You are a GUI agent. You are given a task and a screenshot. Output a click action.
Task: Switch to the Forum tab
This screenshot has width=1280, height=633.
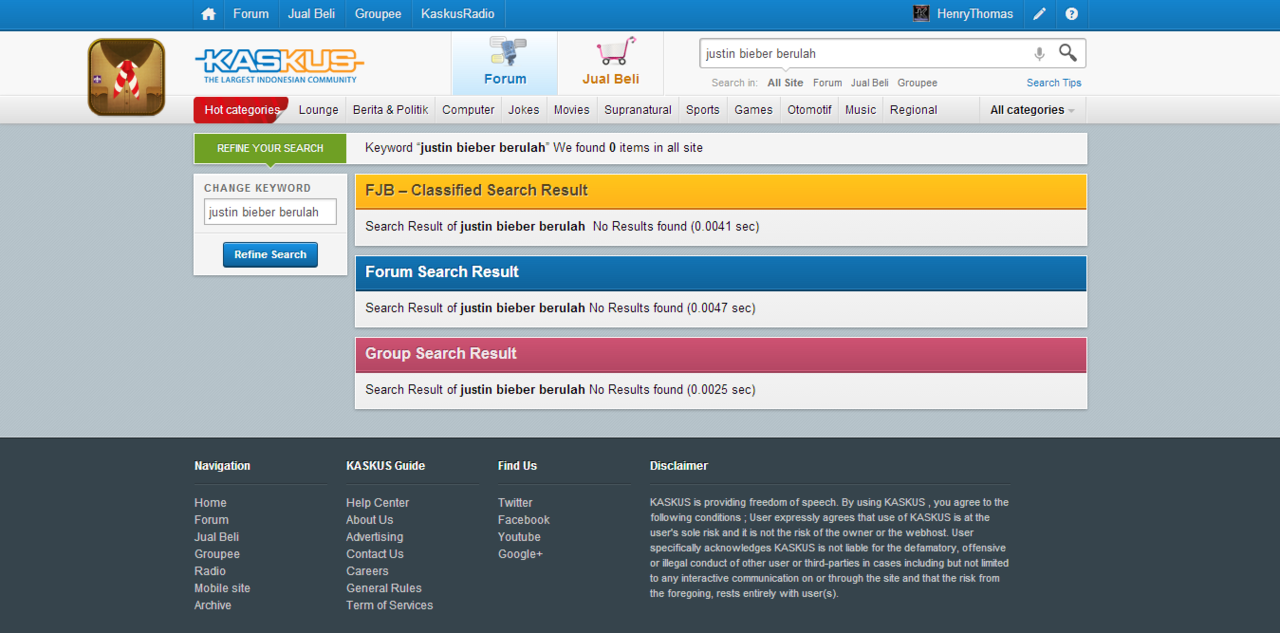tap(505, 63)
